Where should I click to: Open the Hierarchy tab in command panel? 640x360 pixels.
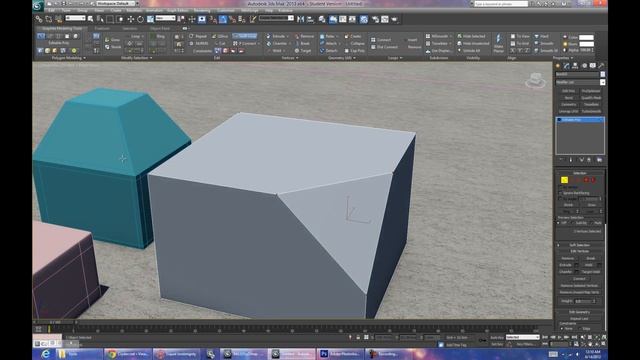pos(575,66)
